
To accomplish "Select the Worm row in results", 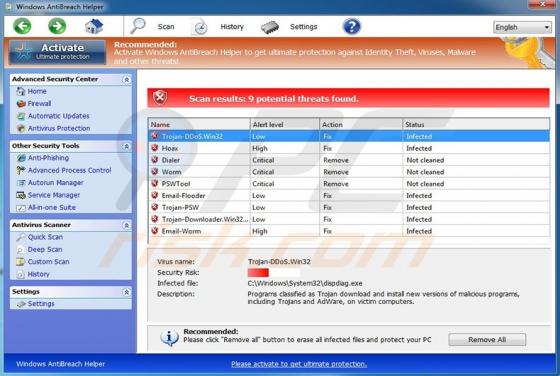I will [349, 172].
